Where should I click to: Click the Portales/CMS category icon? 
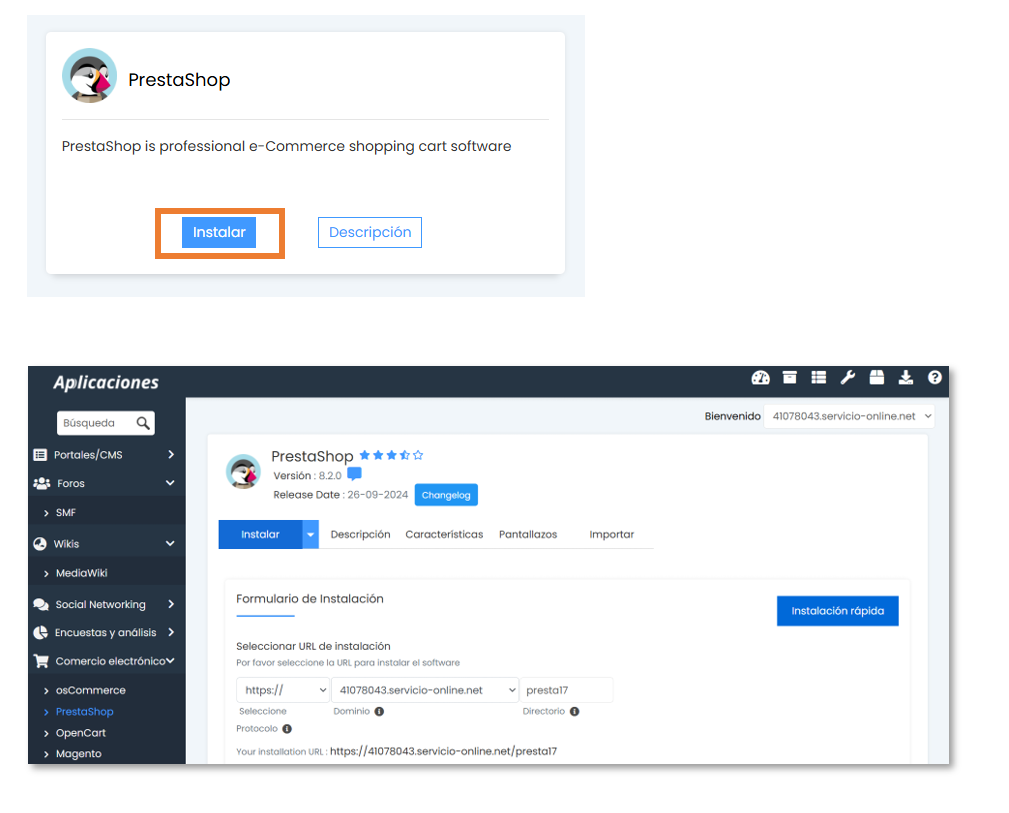click(x=40, y=454)
